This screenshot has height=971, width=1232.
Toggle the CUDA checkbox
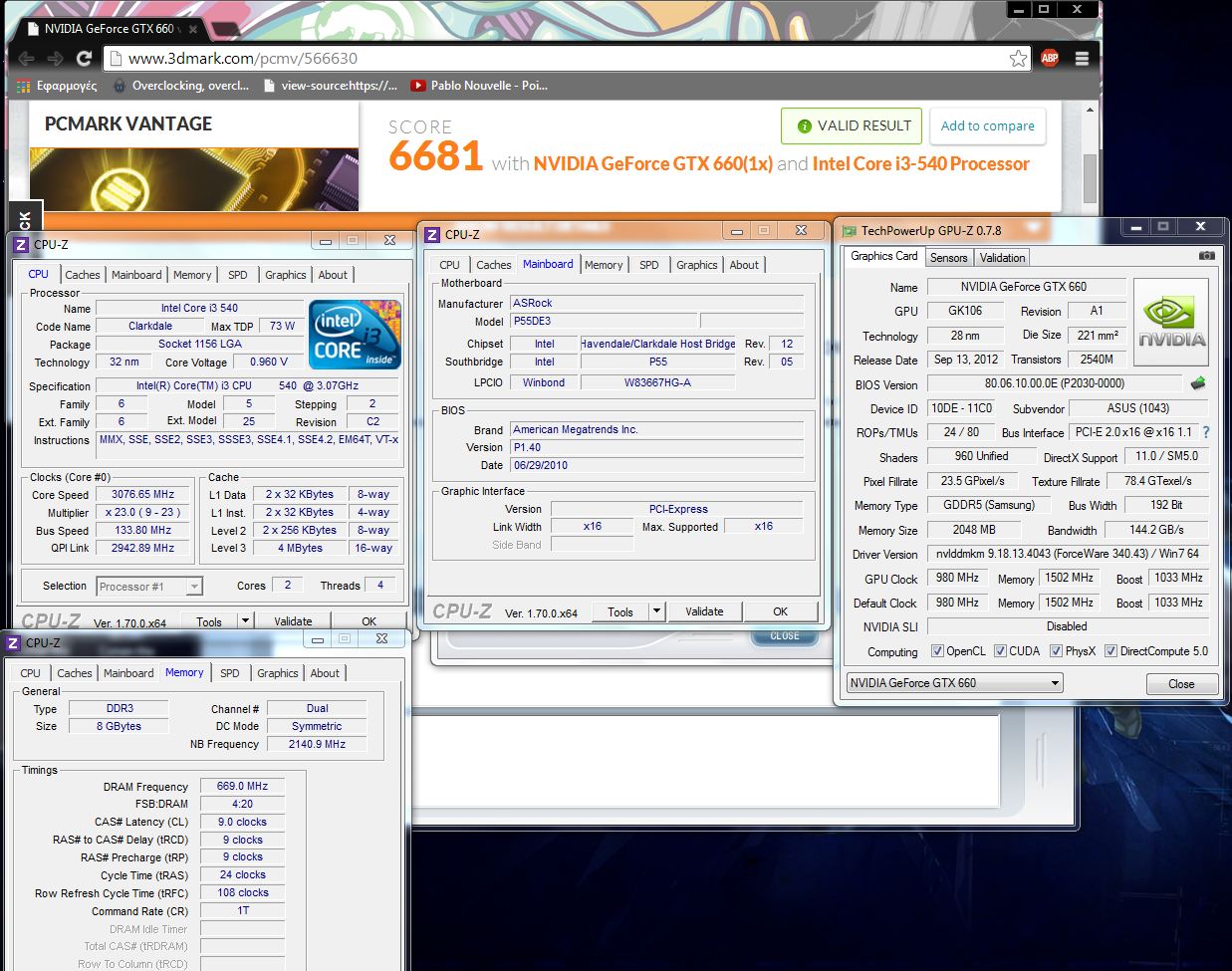1000,651
